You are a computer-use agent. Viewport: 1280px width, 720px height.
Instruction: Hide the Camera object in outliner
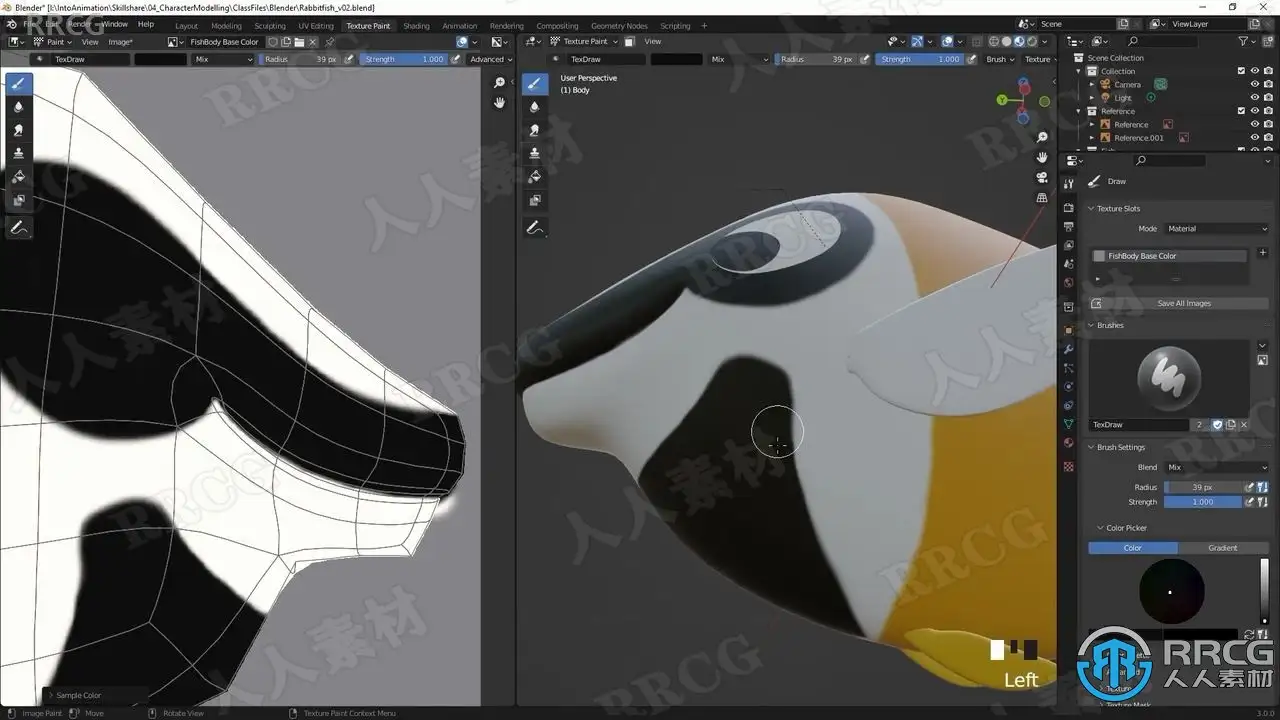coord(1254,84)
